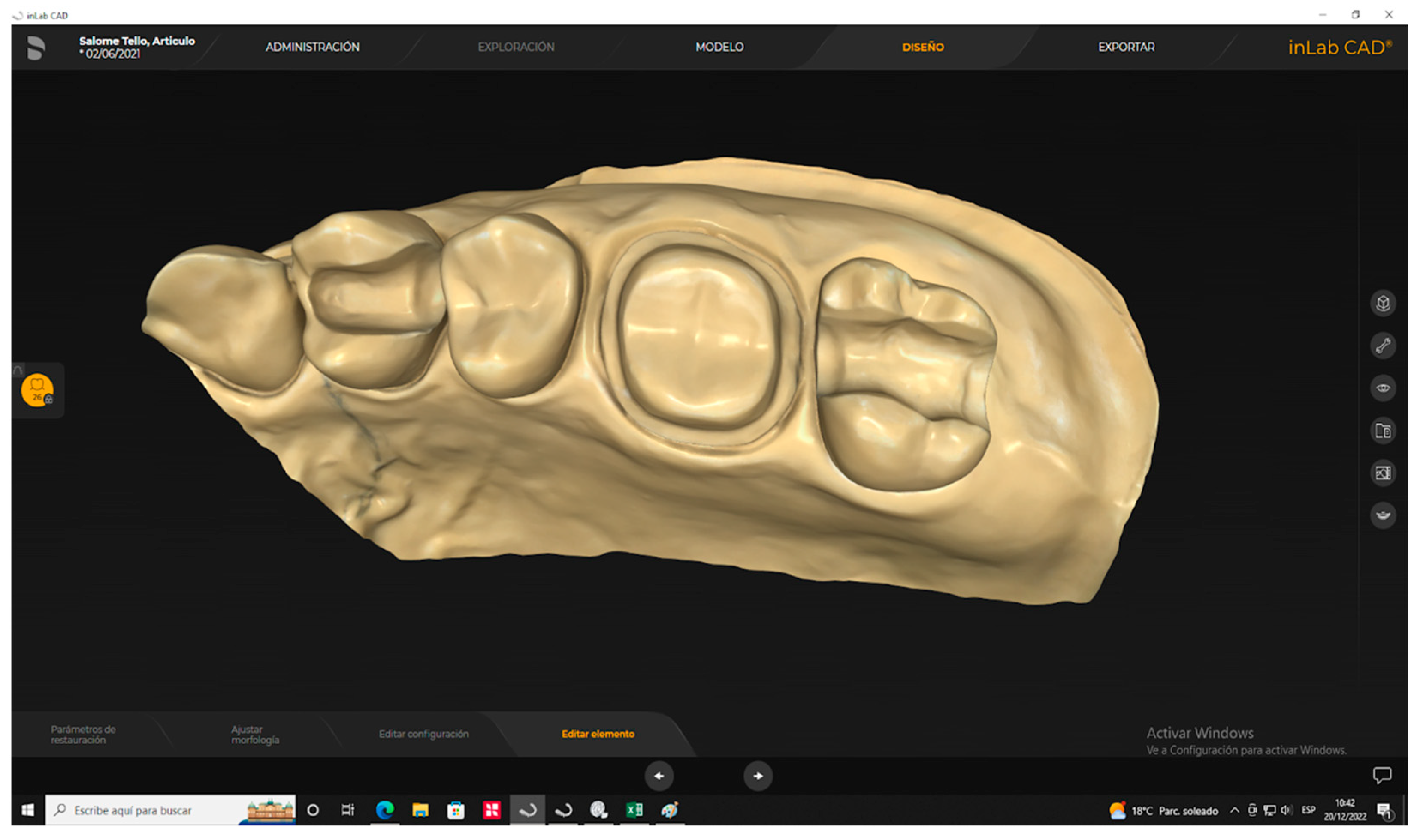Open the case details folder icon
This screenshot has height=840, width=1420.
[1382, 431]
